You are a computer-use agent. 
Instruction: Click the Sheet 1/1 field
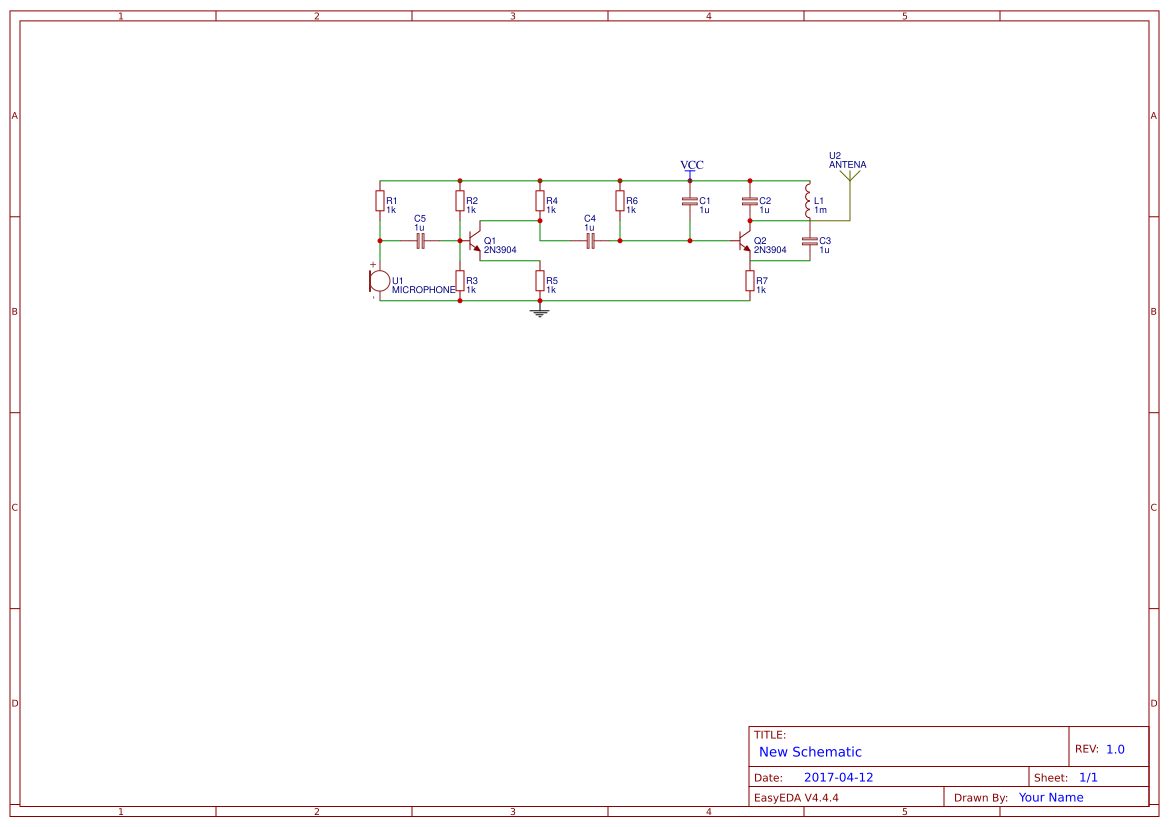1089,776
